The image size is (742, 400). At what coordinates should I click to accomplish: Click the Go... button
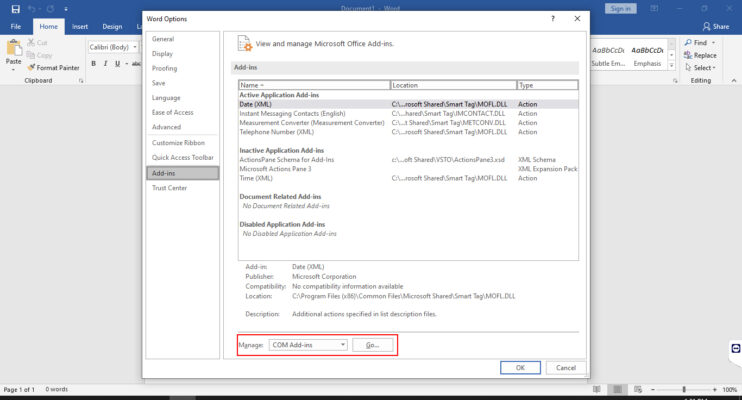pos(372,345)
